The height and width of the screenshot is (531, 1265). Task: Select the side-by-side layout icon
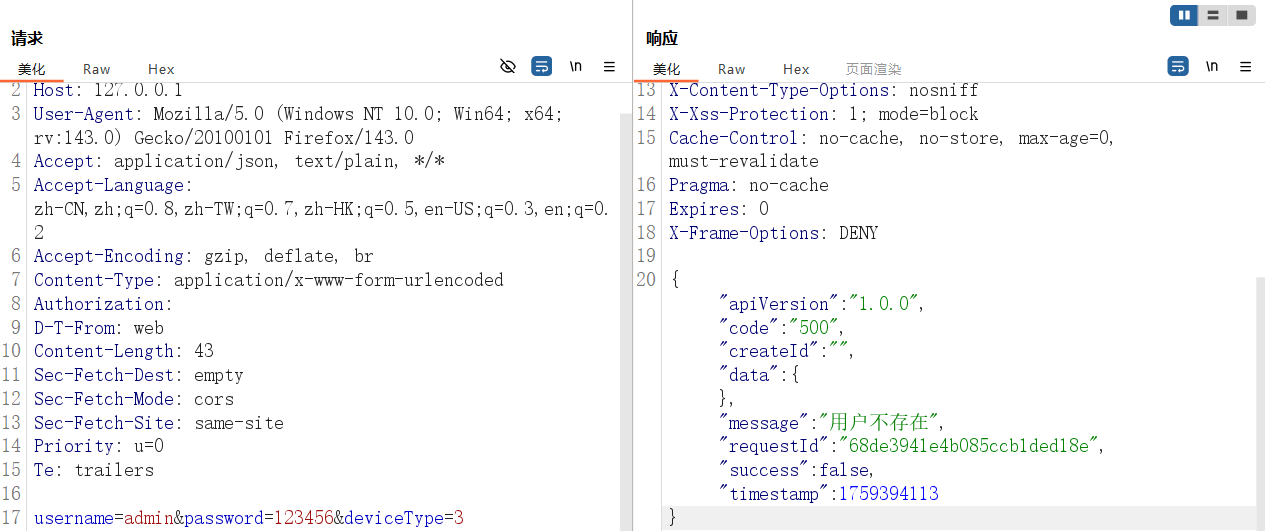(1185, 15)
